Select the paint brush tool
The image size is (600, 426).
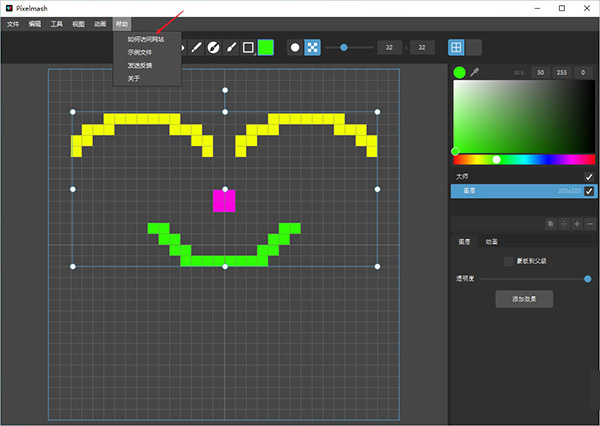click(x=230, y=47)
